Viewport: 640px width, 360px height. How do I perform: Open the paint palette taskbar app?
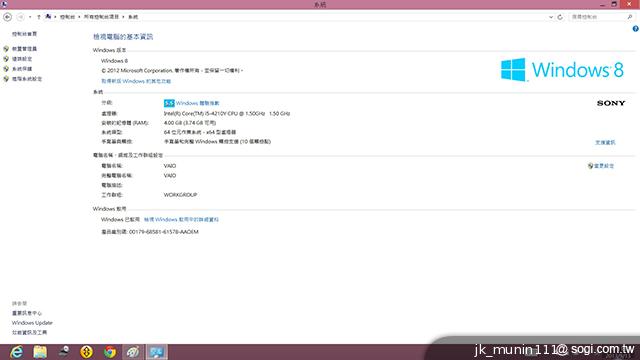[x=133, y=352]
